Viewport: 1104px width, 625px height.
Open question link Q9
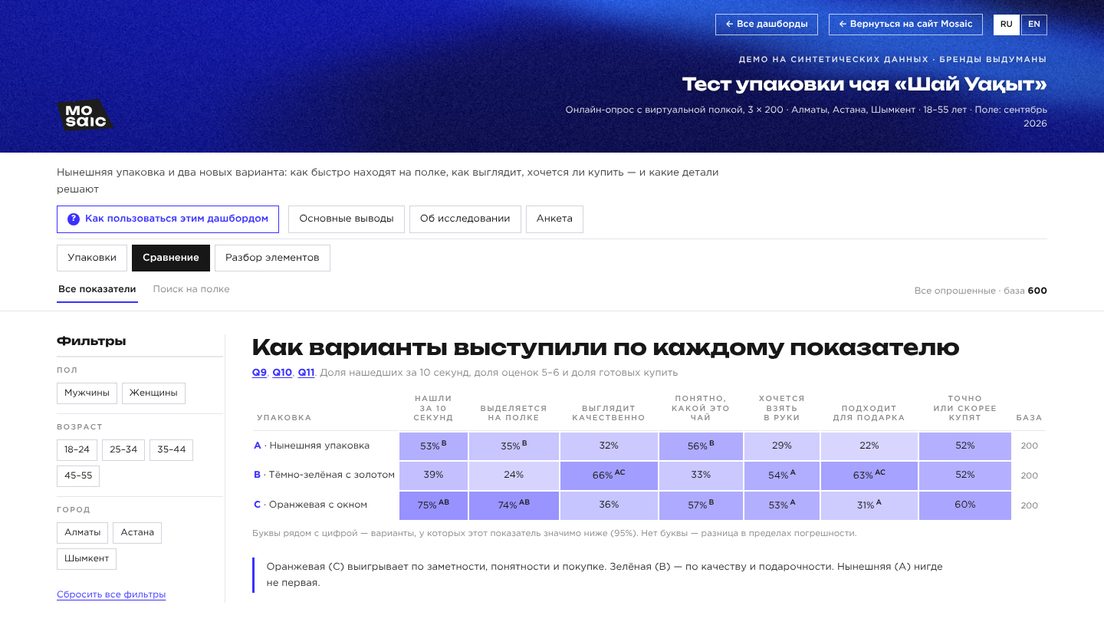pos(259,372)
